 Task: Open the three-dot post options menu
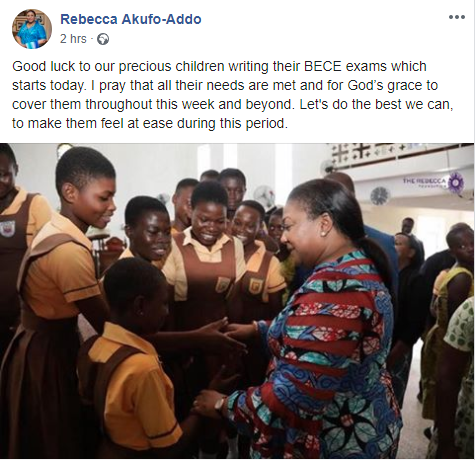(457, 17)
